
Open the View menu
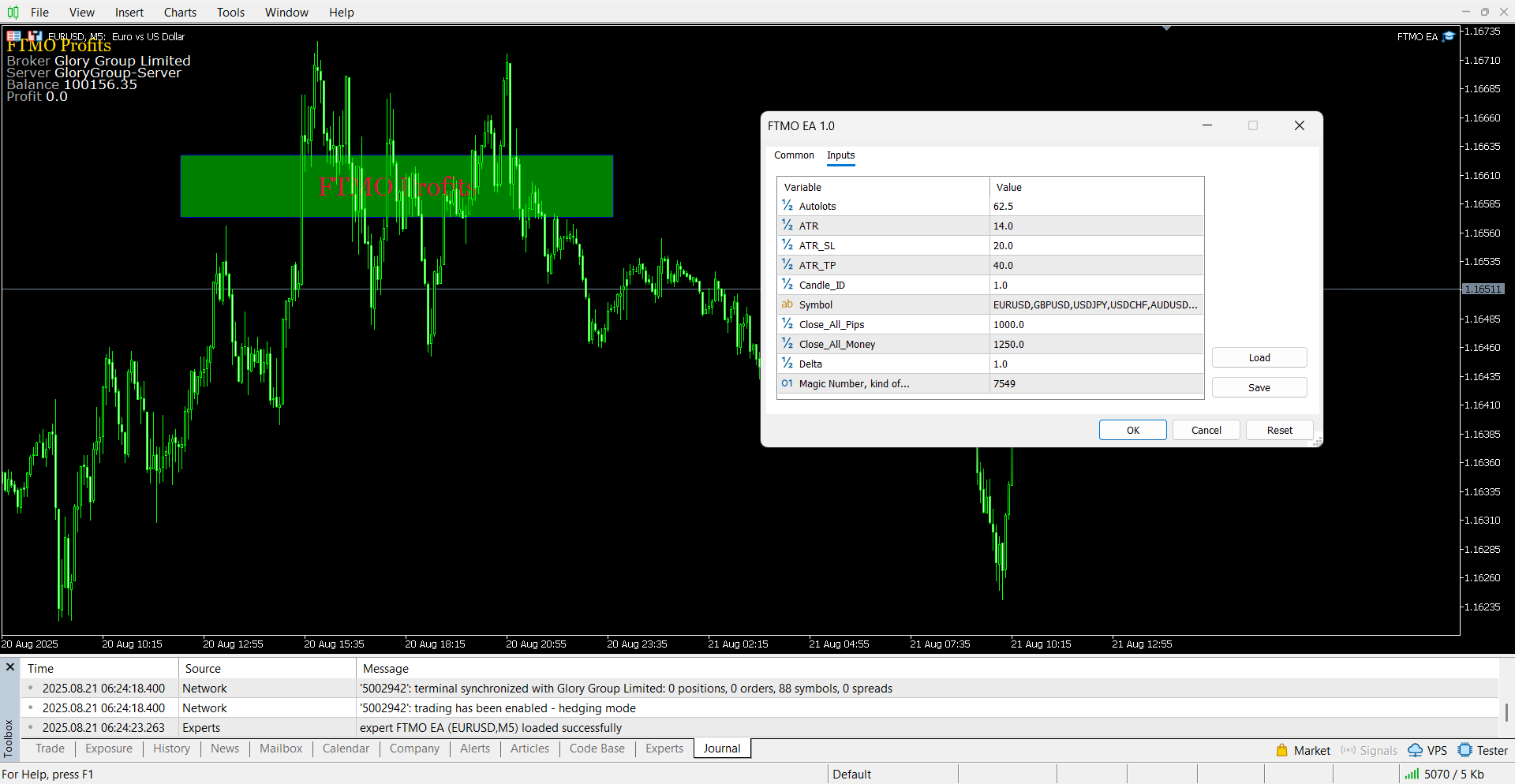pos(82,12)
